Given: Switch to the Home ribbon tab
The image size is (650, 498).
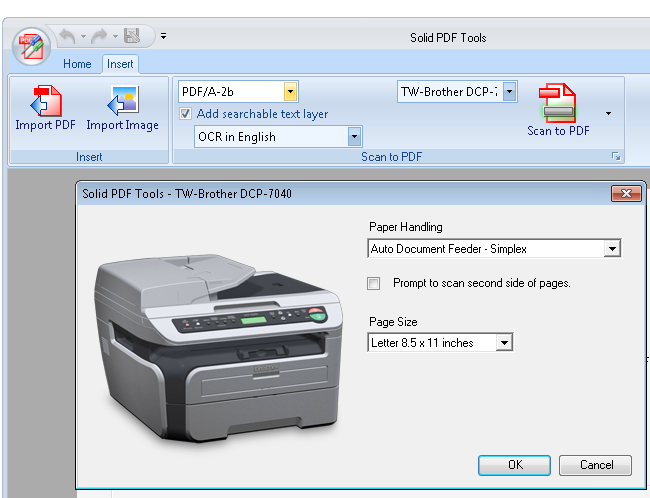Looking at the screenshot, I should tap(77, 64).
